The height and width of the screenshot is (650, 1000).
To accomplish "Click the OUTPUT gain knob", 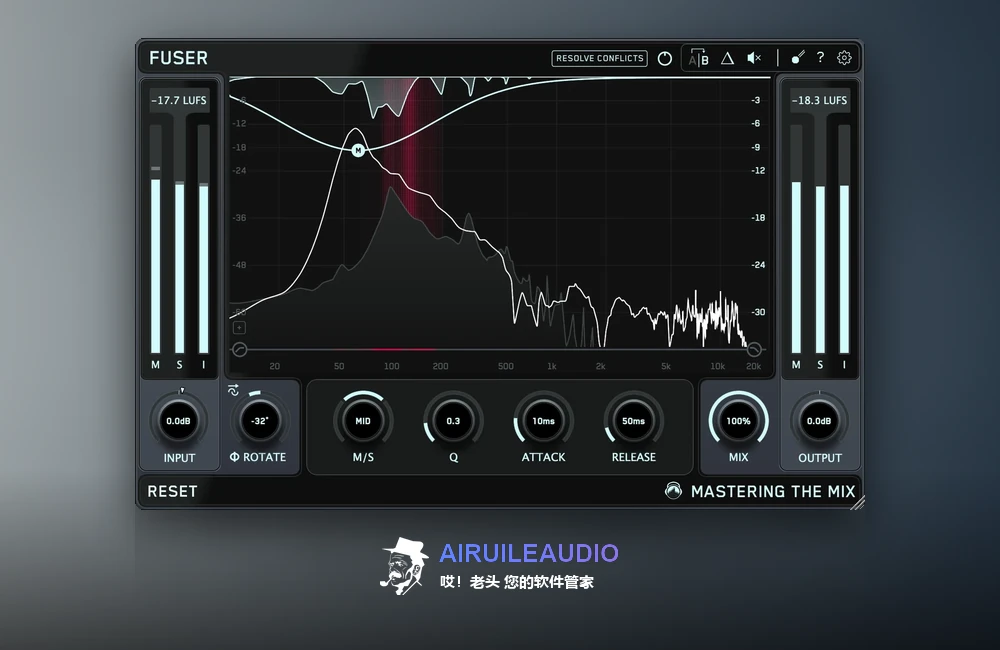I will click(819, 421).
